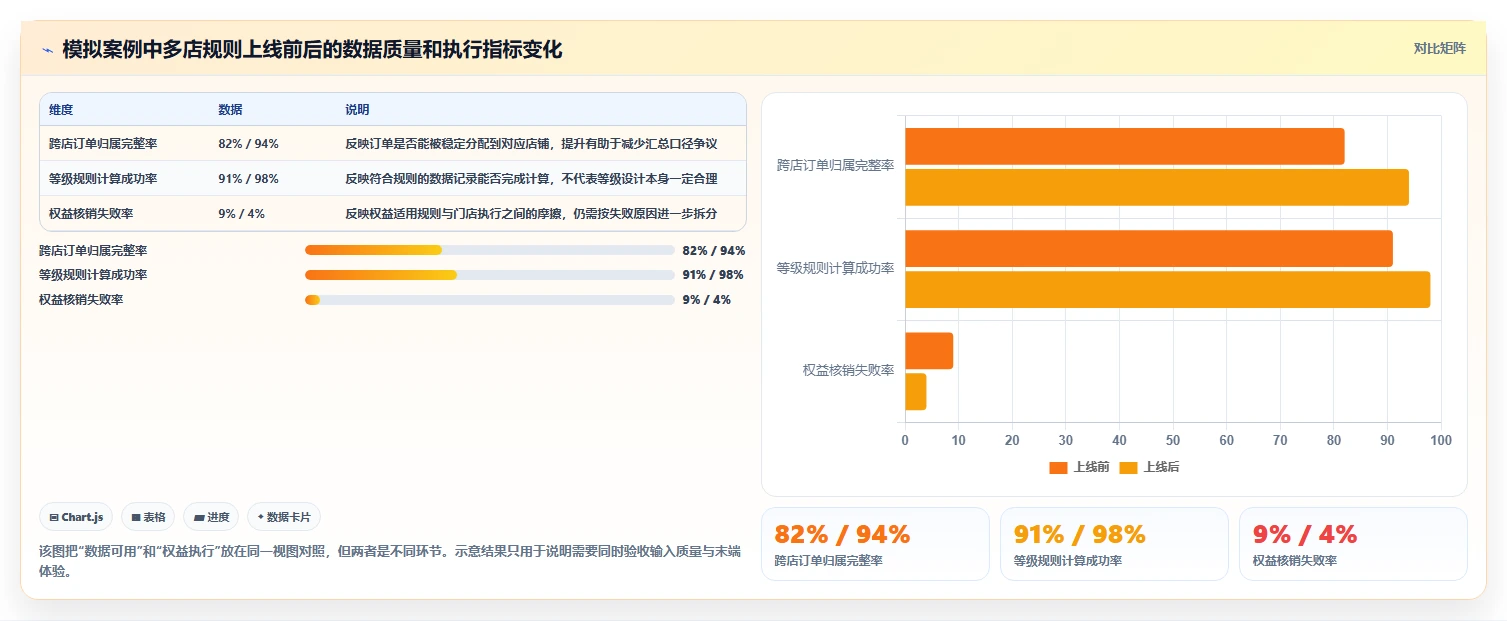The image size is (1507, 621).
Task: Click chart y-axis label 跨店订单归属完整率
Action: click(x=836, y=166)
